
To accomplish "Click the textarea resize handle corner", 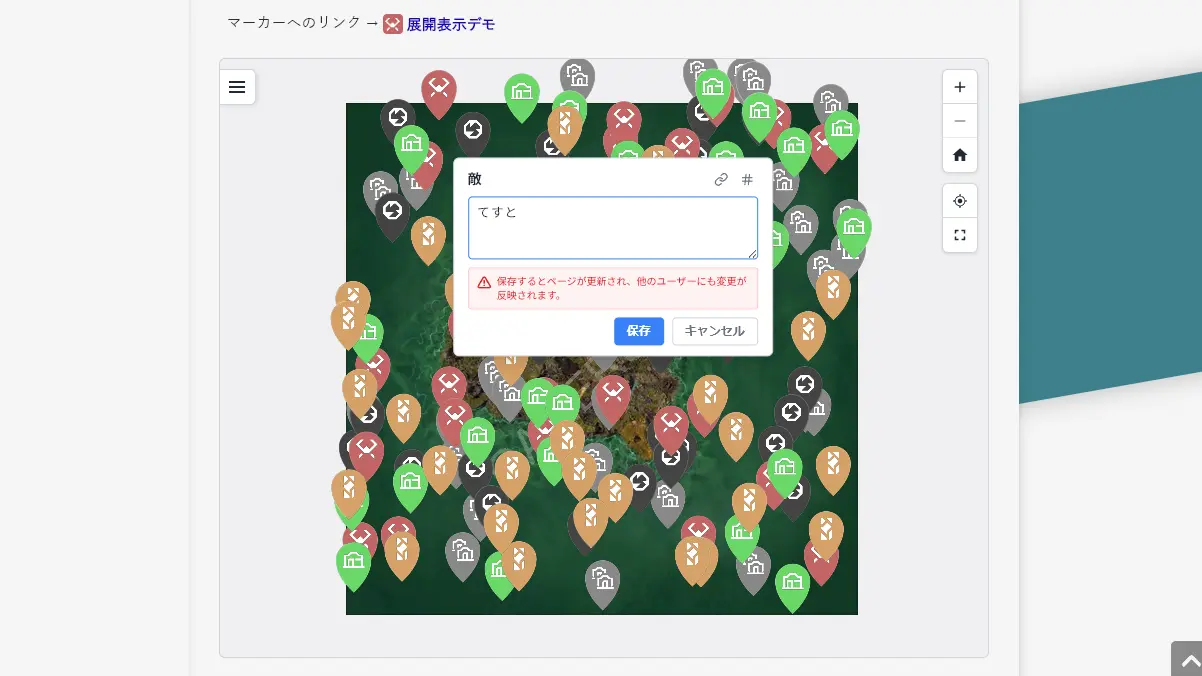I will [754, 252].
